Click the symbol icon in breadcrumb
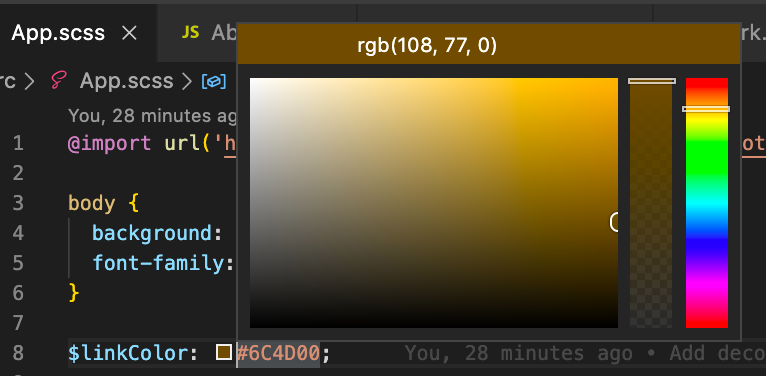 [x=213, y=82]
